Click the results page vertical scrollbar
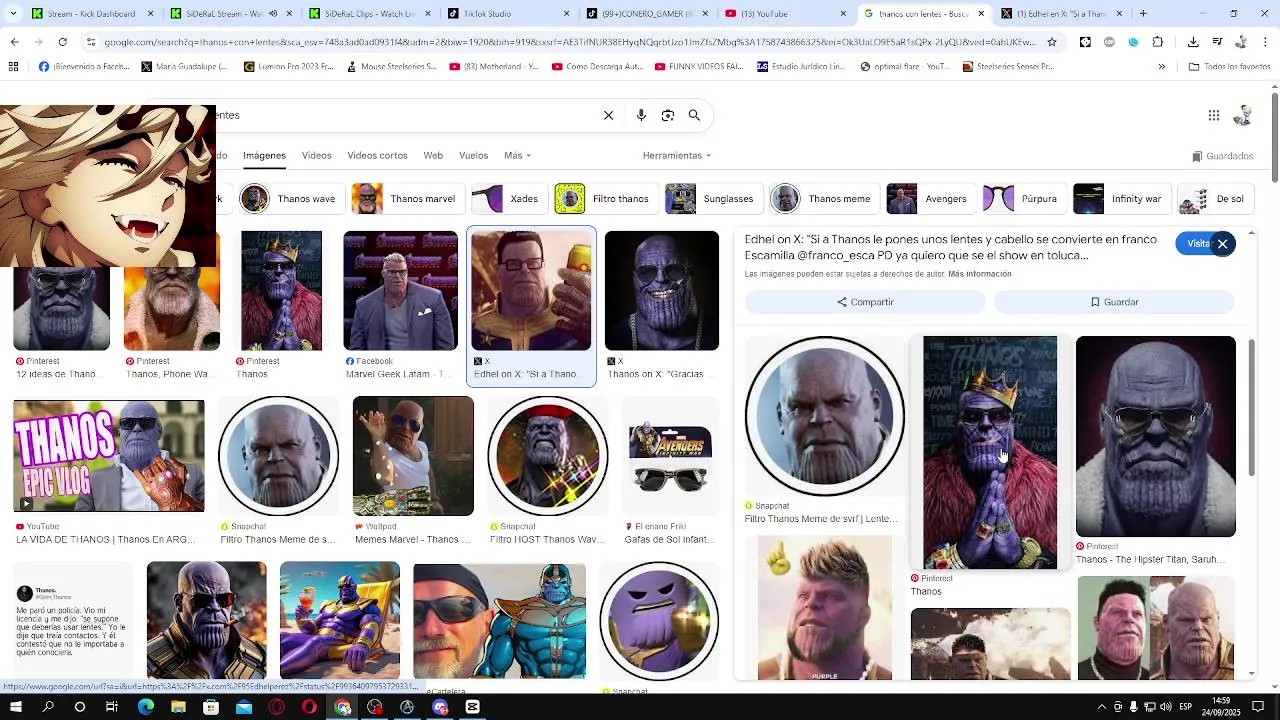The height and width of the screenshot is (720, 1280). pos(1274,140)
